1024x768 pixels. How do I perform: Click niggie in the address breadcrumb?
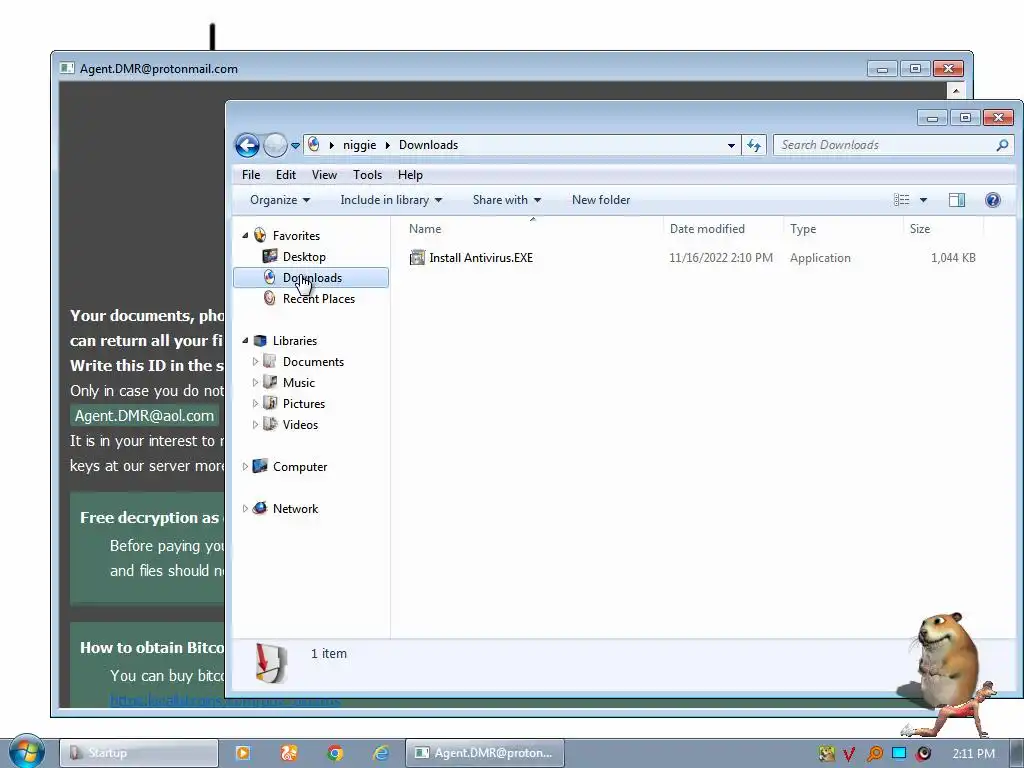(359, 145)
